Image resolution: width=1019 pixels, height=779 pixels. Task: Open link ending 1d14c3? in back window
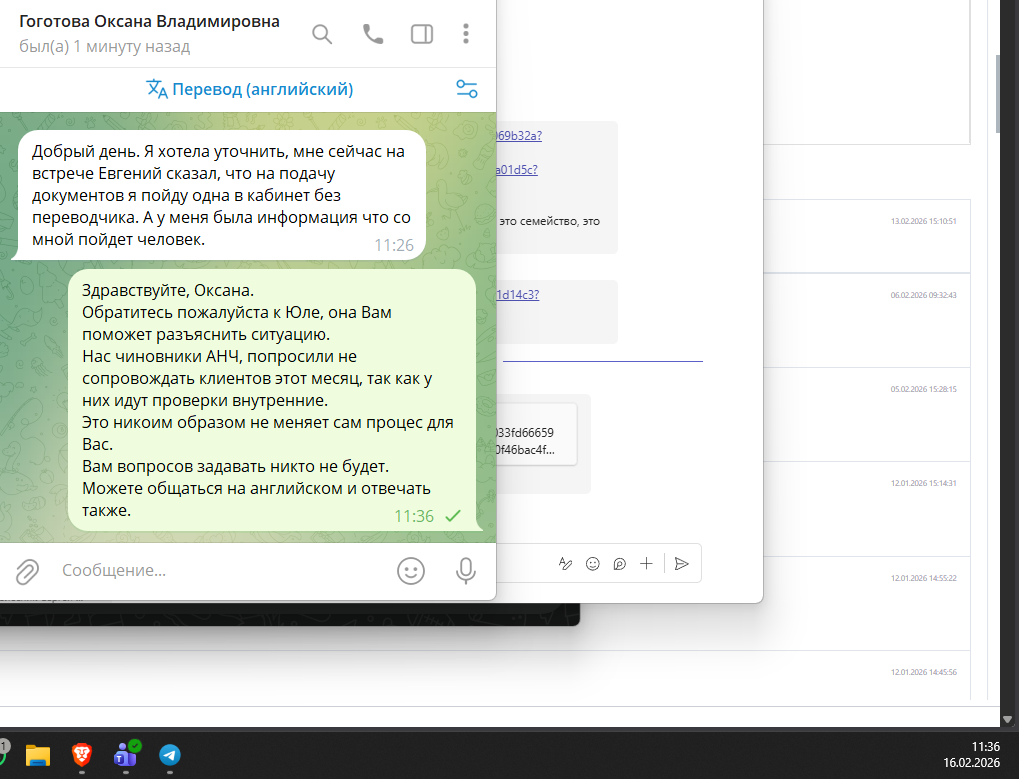(517, 295)
